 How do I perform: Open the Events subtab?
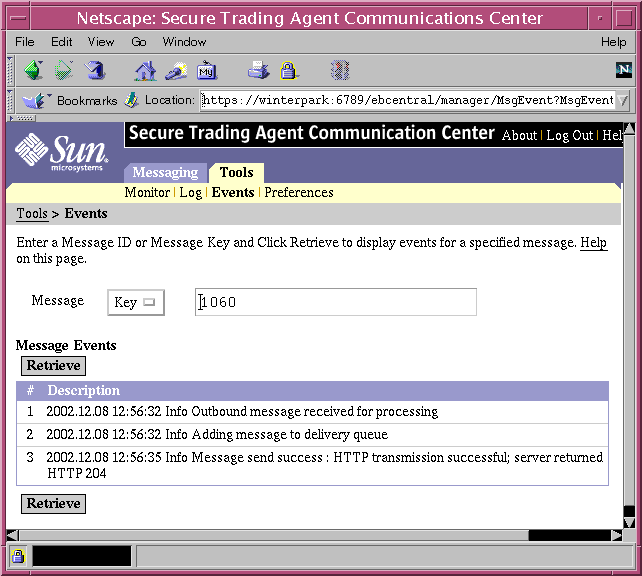[x=233, y=192]
